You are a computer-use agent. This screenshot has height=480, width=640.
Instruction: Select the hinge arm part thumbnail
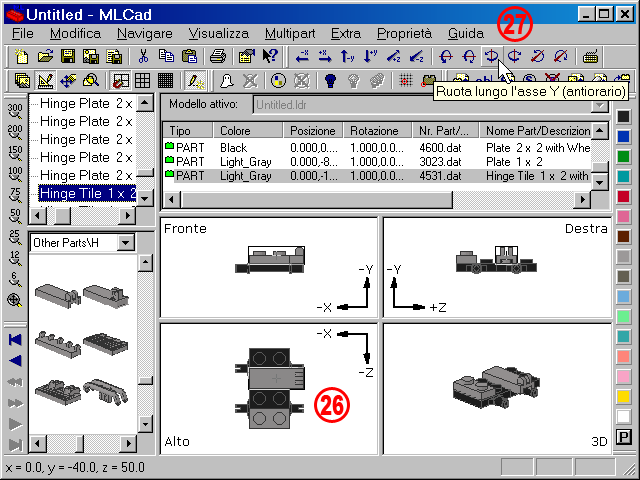[105, 391]
